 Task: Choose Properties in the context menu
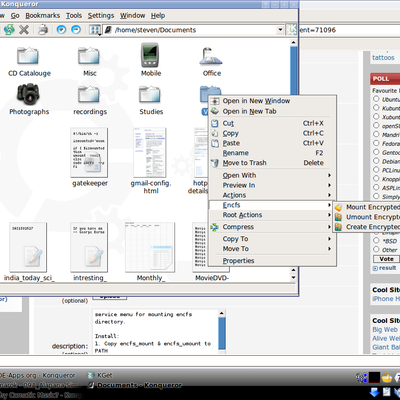[x=272, y=261]
